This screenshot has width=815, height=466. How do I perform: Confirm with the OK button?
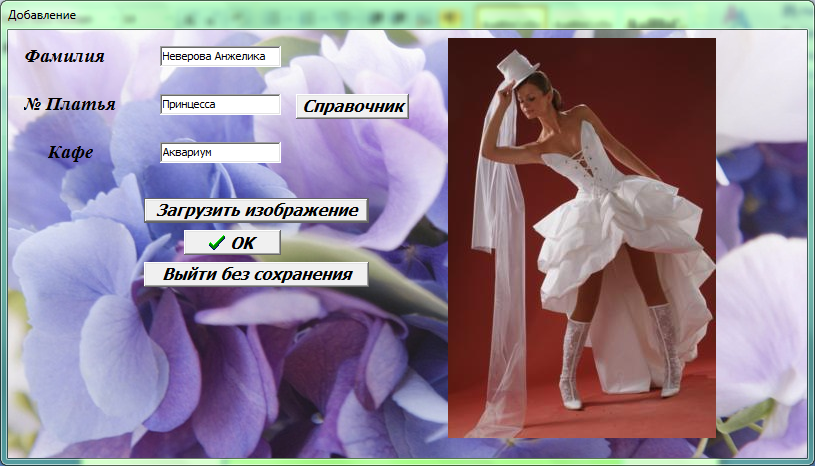232,243
